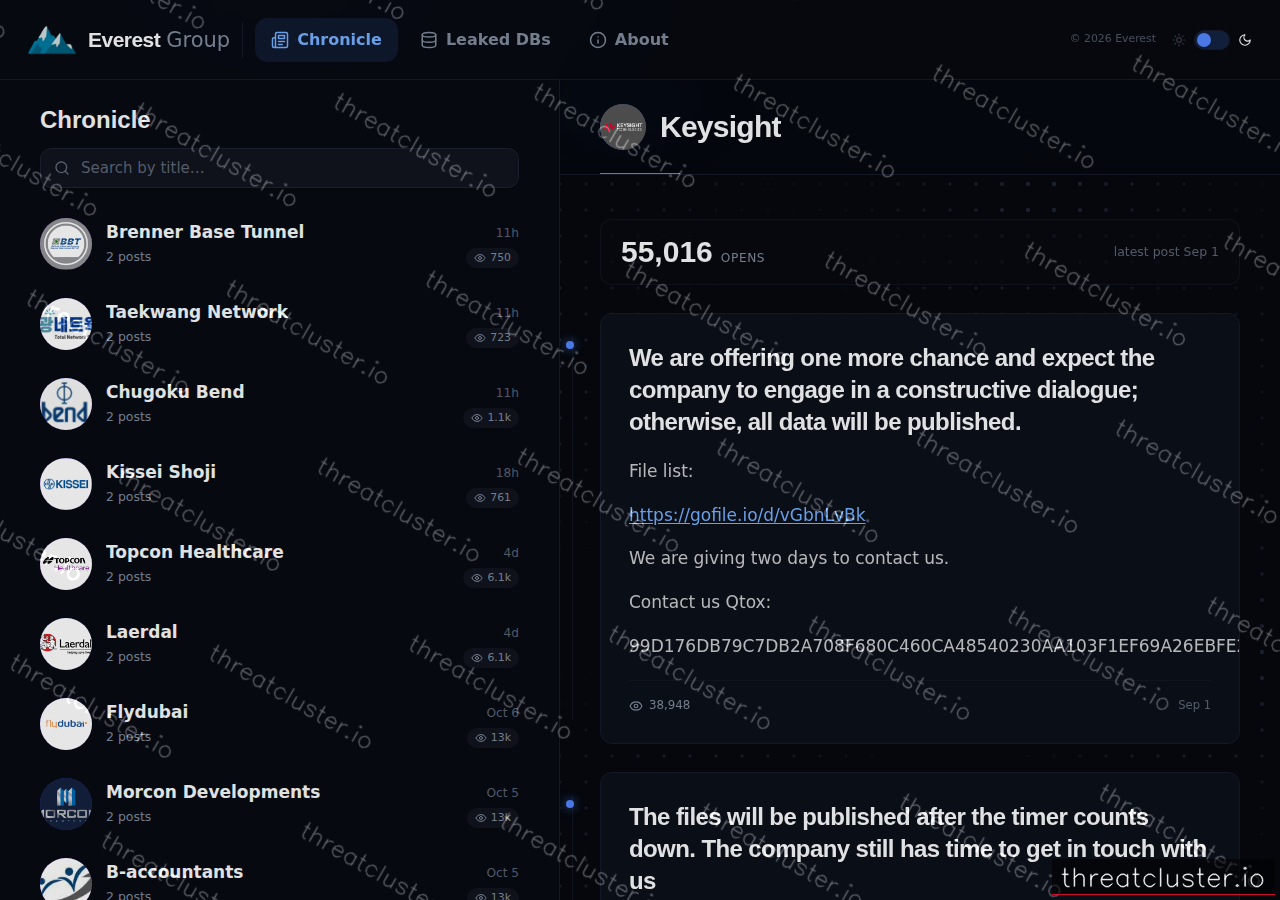Image resolution: width=1280 pixels, height=900 pixels.
Task: Click the Kissei logo avatar
Action: 66,484
